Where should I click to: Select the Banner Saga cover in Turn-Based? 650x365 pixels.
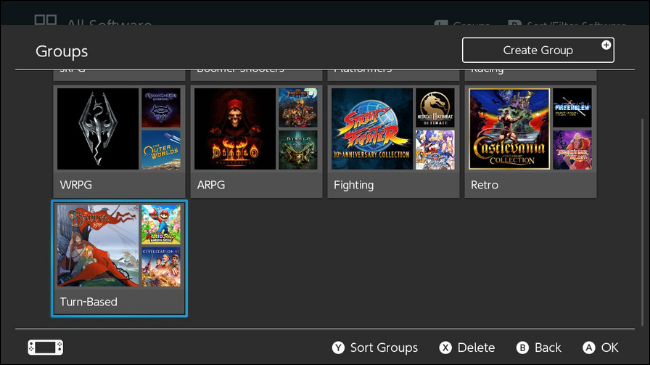pos(98,246)
